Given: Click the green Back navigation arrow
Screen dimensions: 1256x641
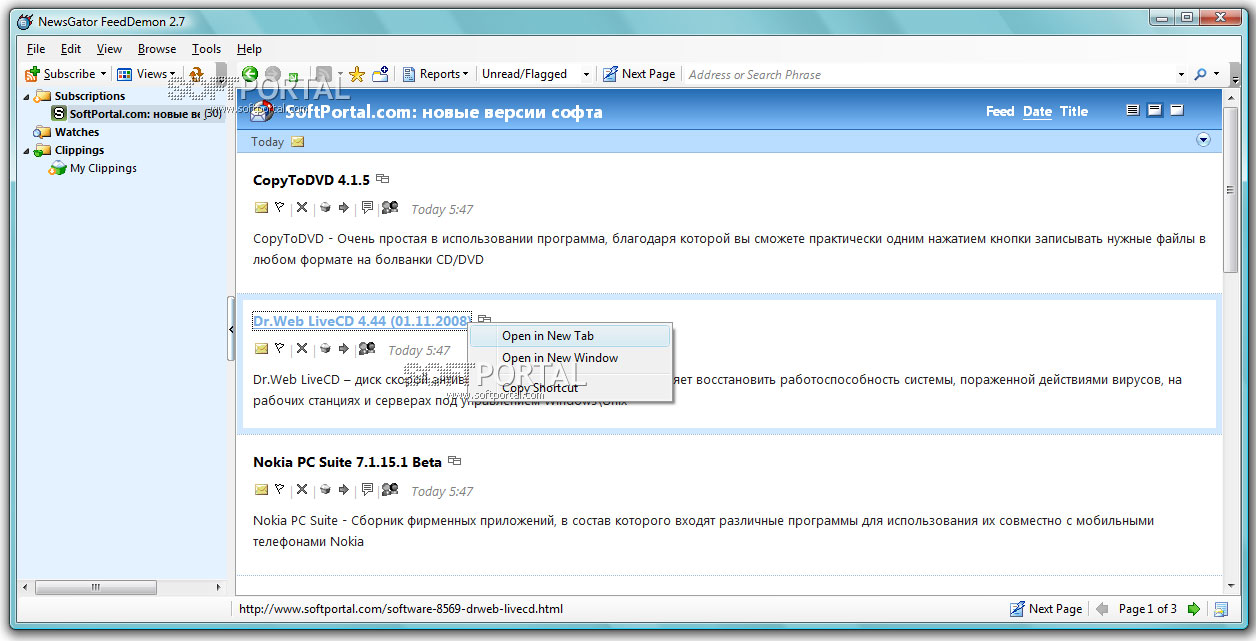Looking at the screenshot, I should click(x=250, y=74).
